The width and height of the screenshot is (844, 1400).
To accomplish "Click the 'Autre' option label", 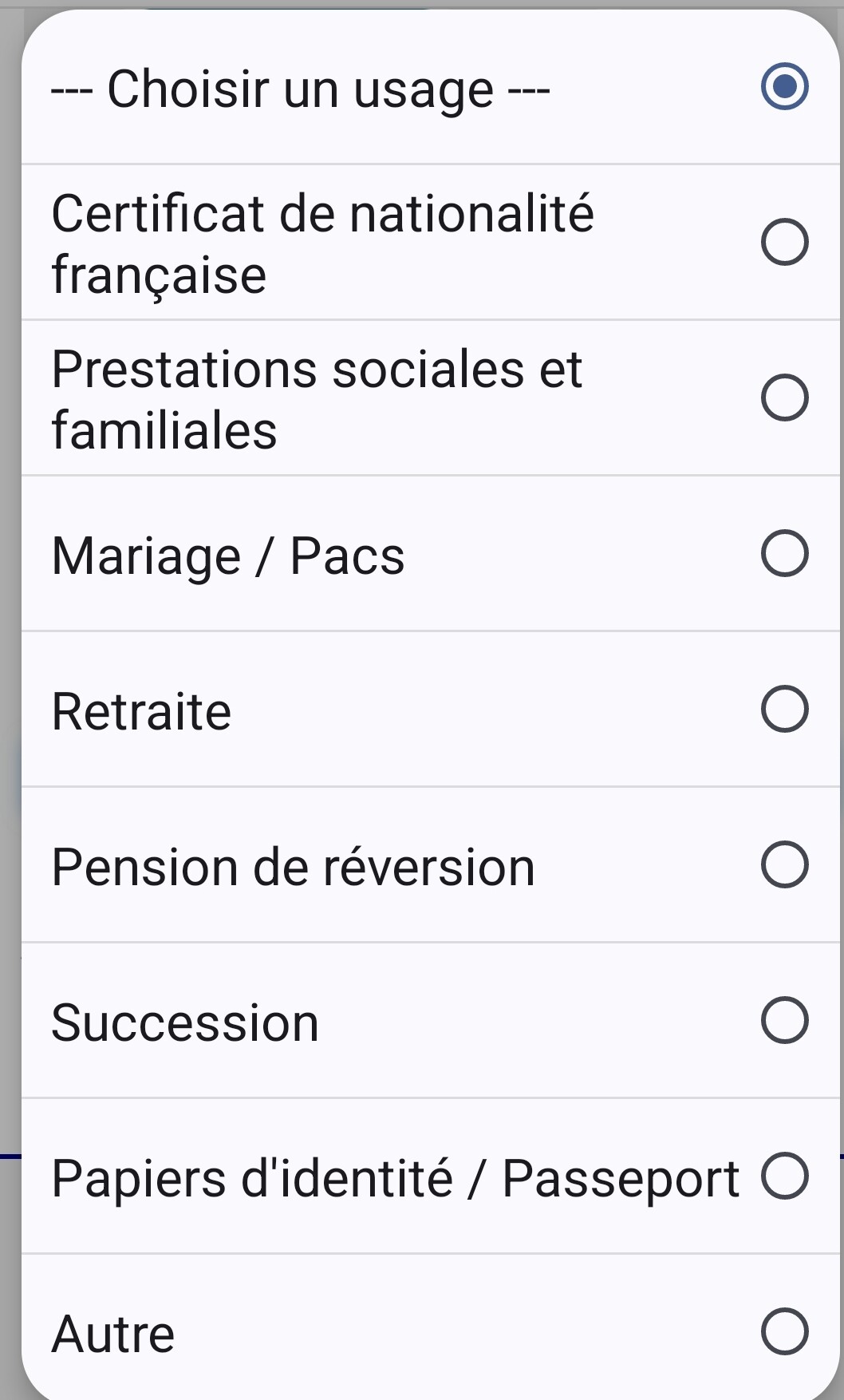I will 113,1334.
